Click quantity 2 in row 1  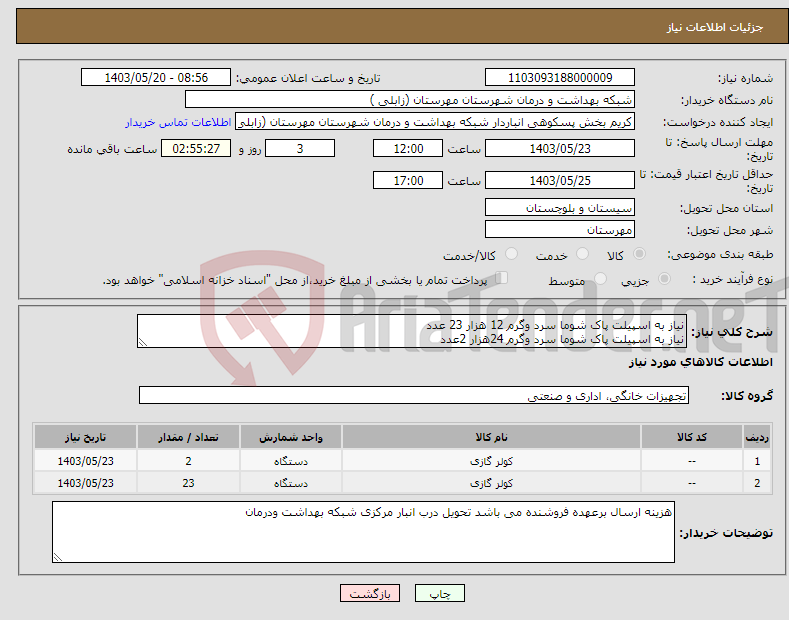(188, 461)
